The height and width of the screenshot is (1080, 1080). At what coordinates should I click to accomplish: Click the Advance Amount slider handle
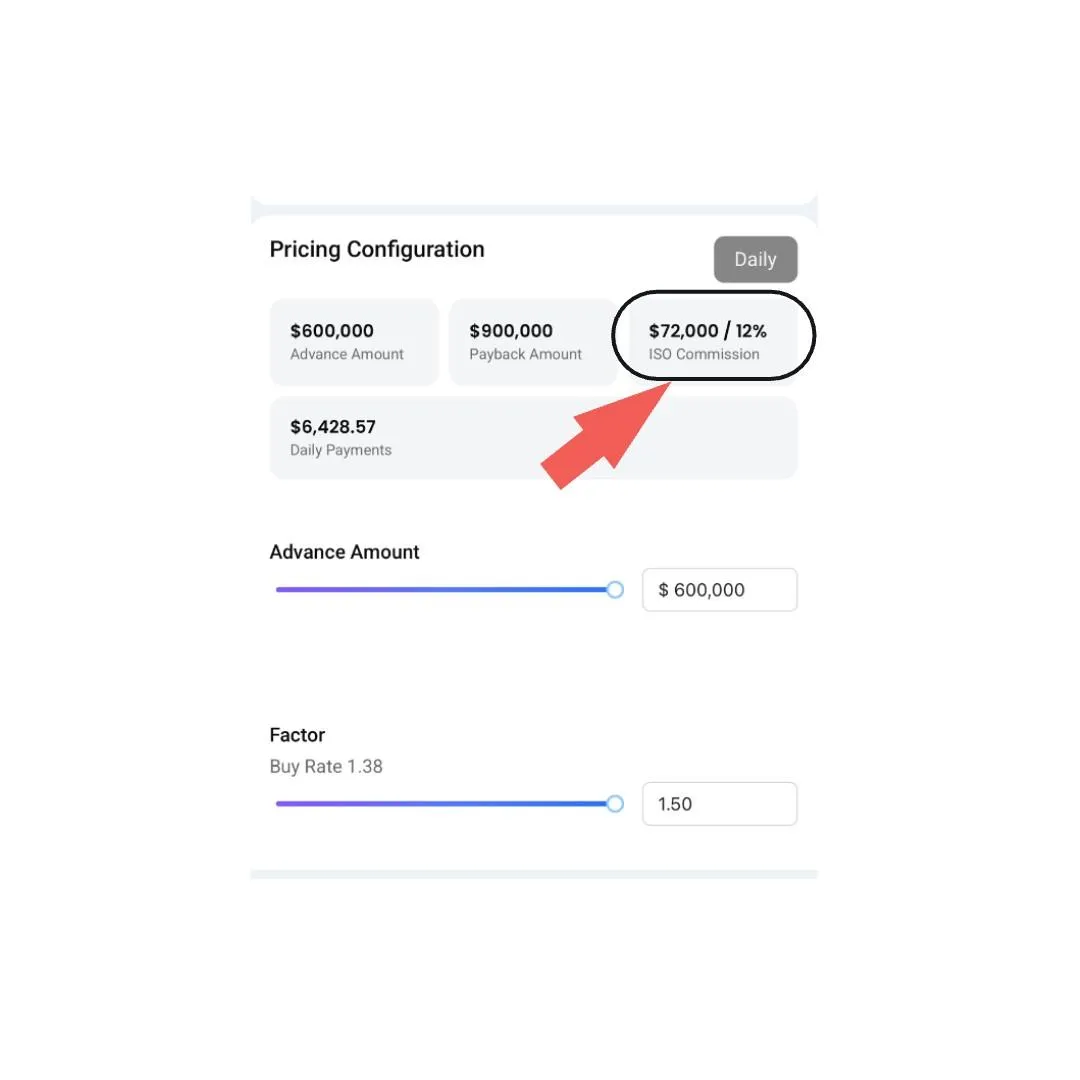[615, 590]
